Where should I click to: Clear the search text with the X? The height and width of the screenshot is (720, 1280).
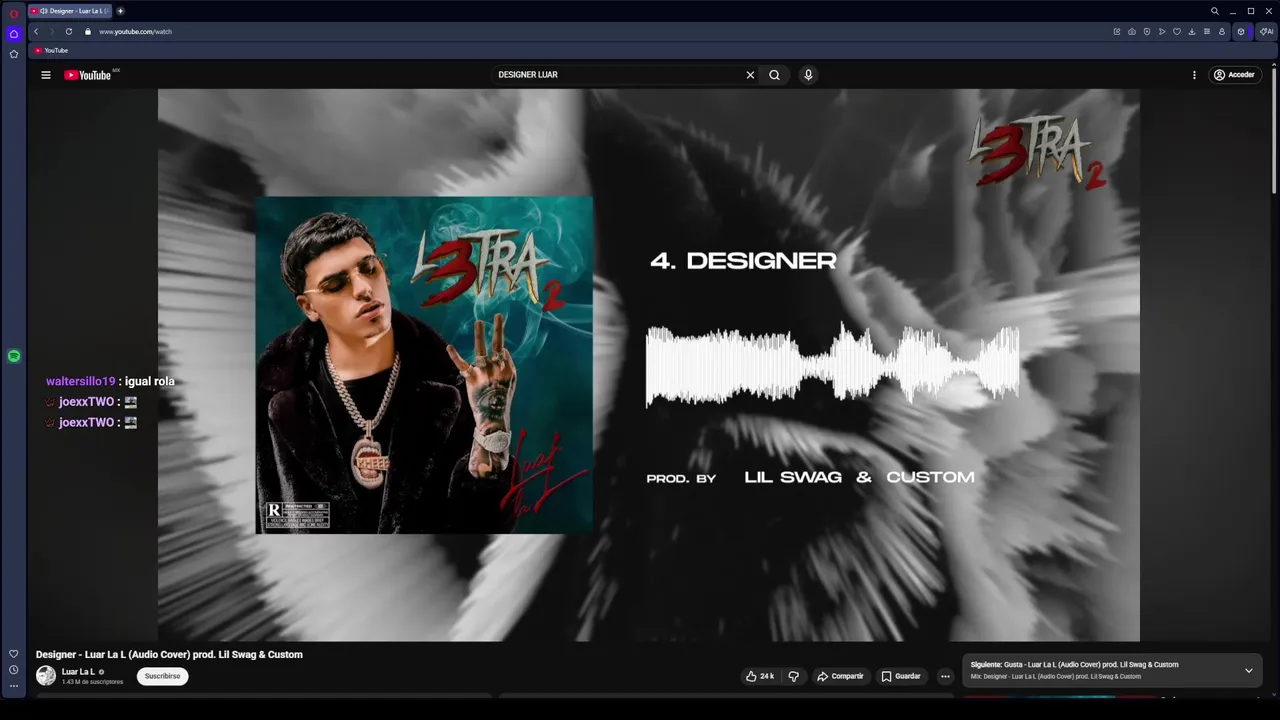(x=750, y=75)
